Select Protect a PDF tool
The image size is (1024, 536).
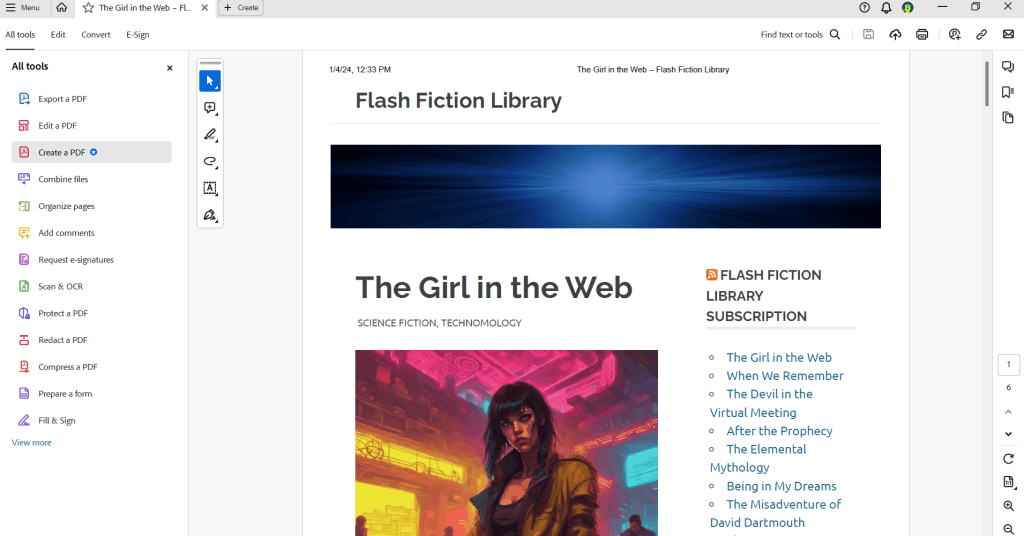(91, 313)
